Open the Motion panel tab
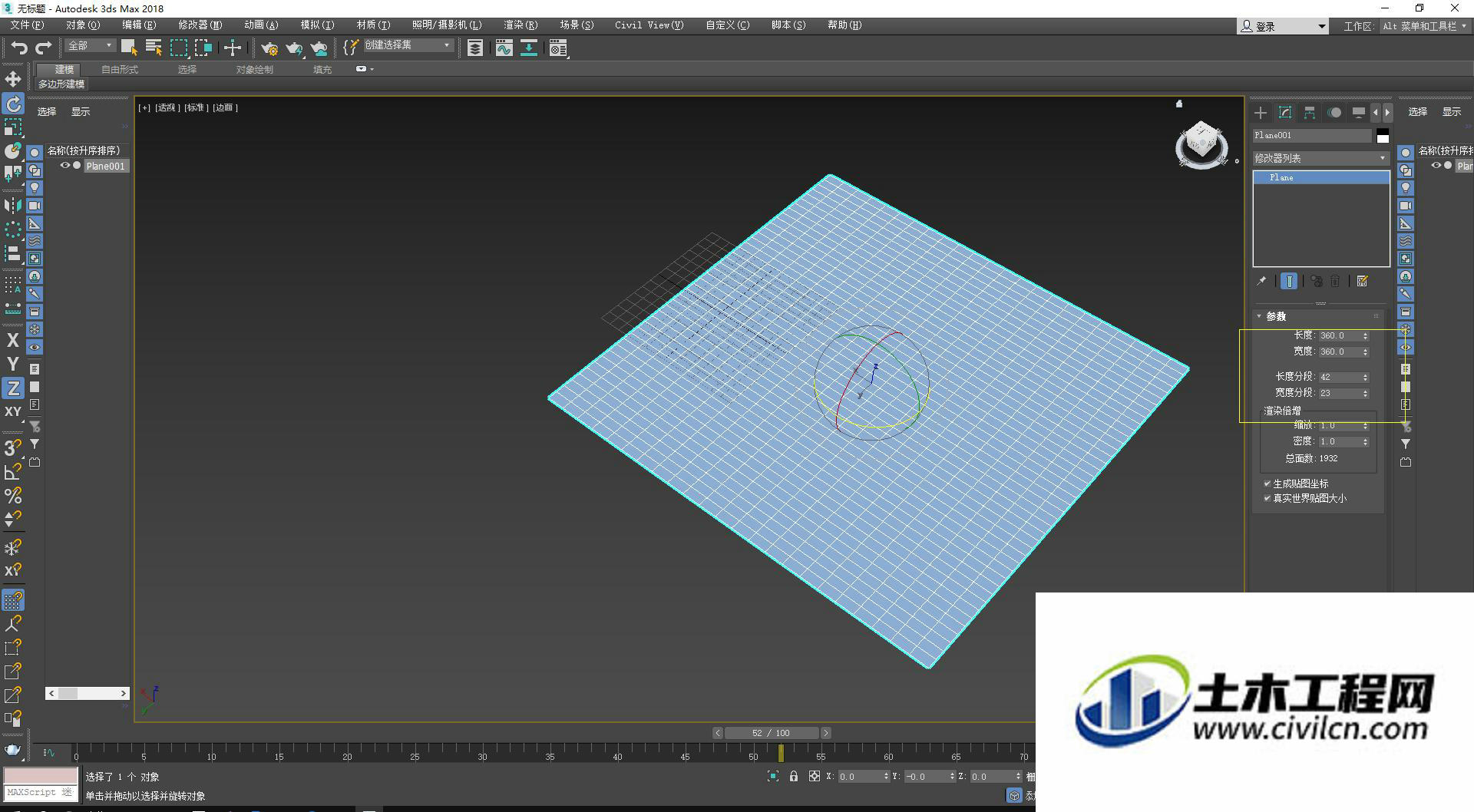1474x812 pixels. click(x=1334, y=113)
